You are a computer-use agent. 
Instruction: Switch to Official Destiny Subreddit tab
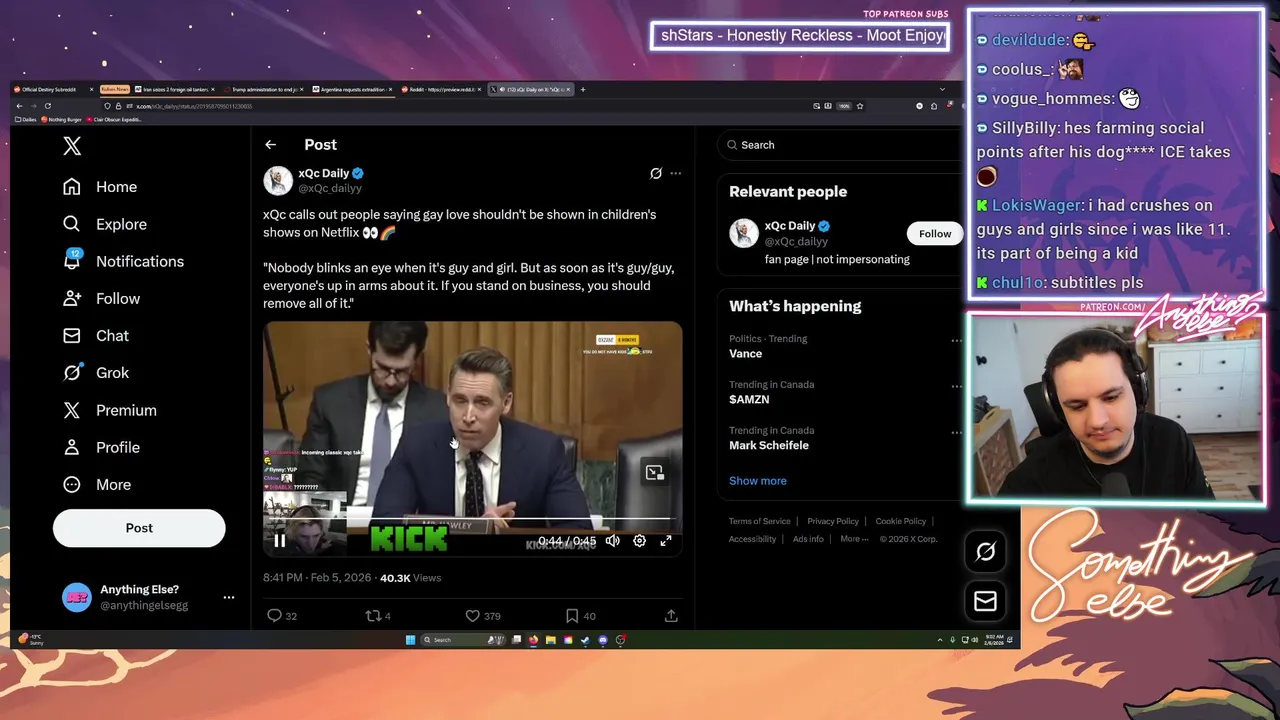click(52, 90)
